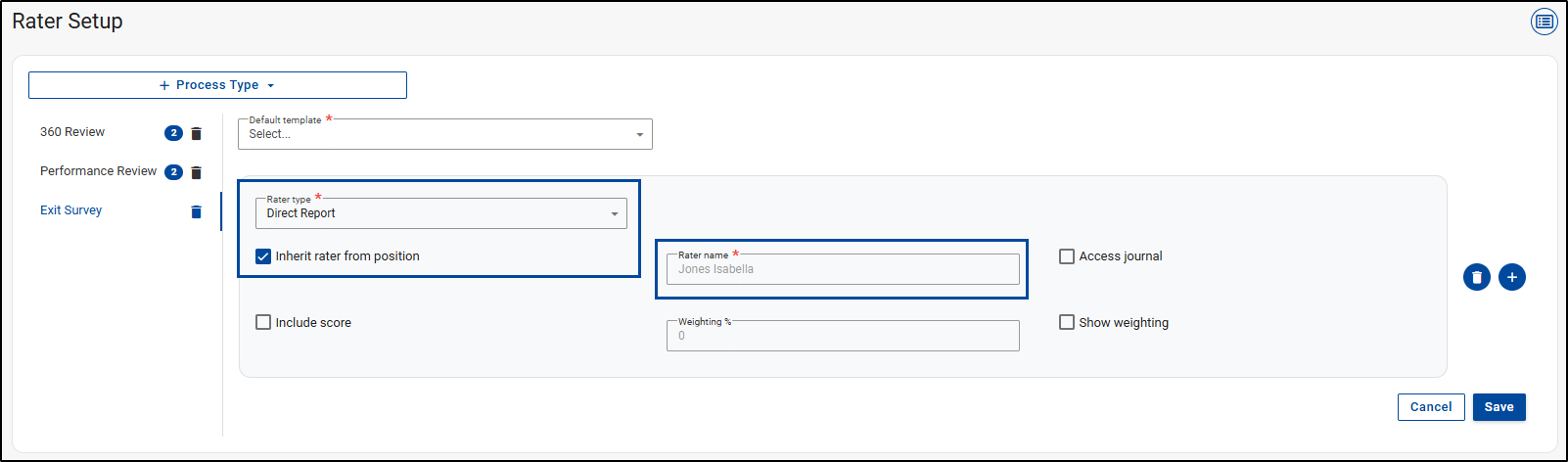Uncheck Inherit rater from position
Image resolution: width=1568 pixels, height=462 pixels.
pos(263,256)
